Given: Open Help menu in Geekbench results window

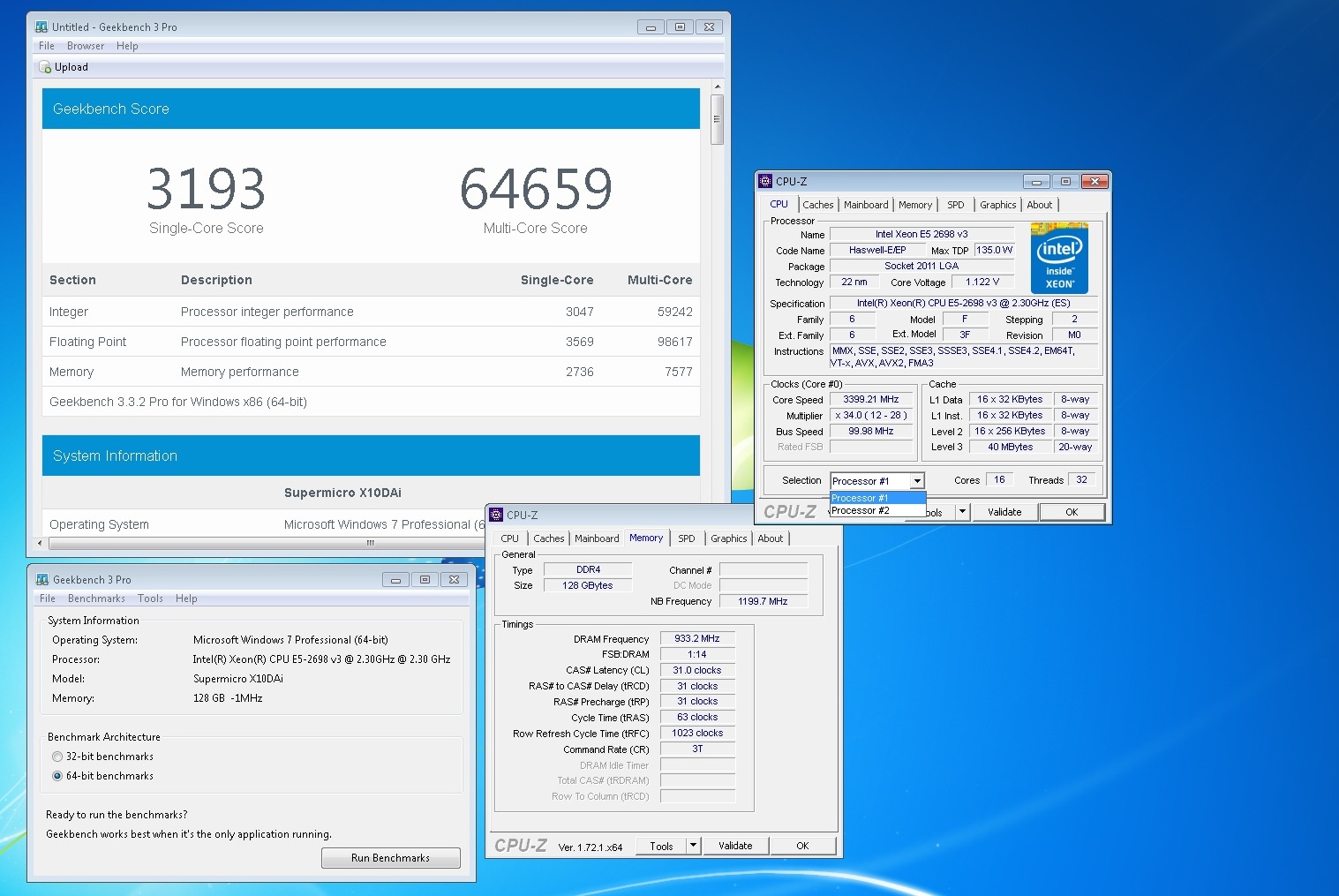Looking at the screenshot, I should (127, 46).
